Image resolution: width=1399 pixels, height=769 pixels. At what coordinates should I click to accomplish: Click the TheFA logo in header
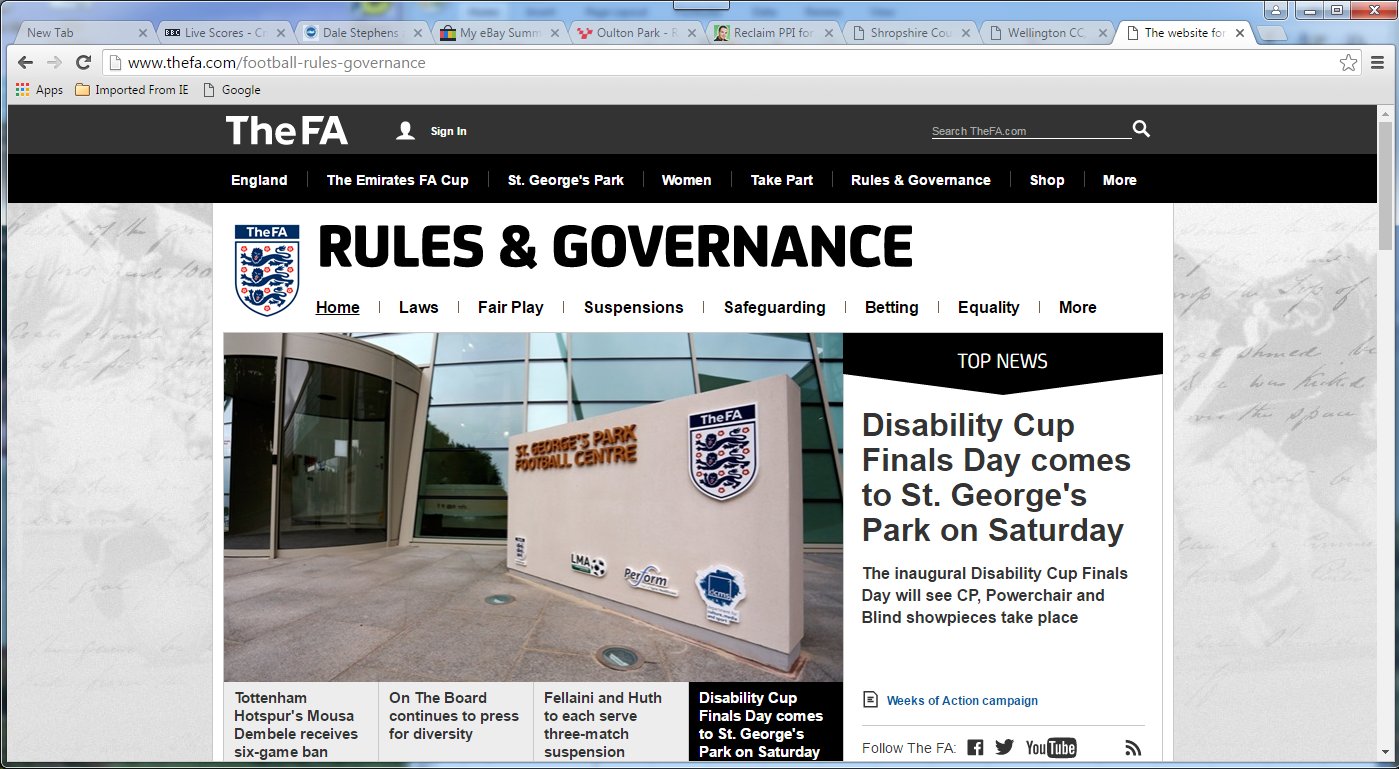pos(287,130)
